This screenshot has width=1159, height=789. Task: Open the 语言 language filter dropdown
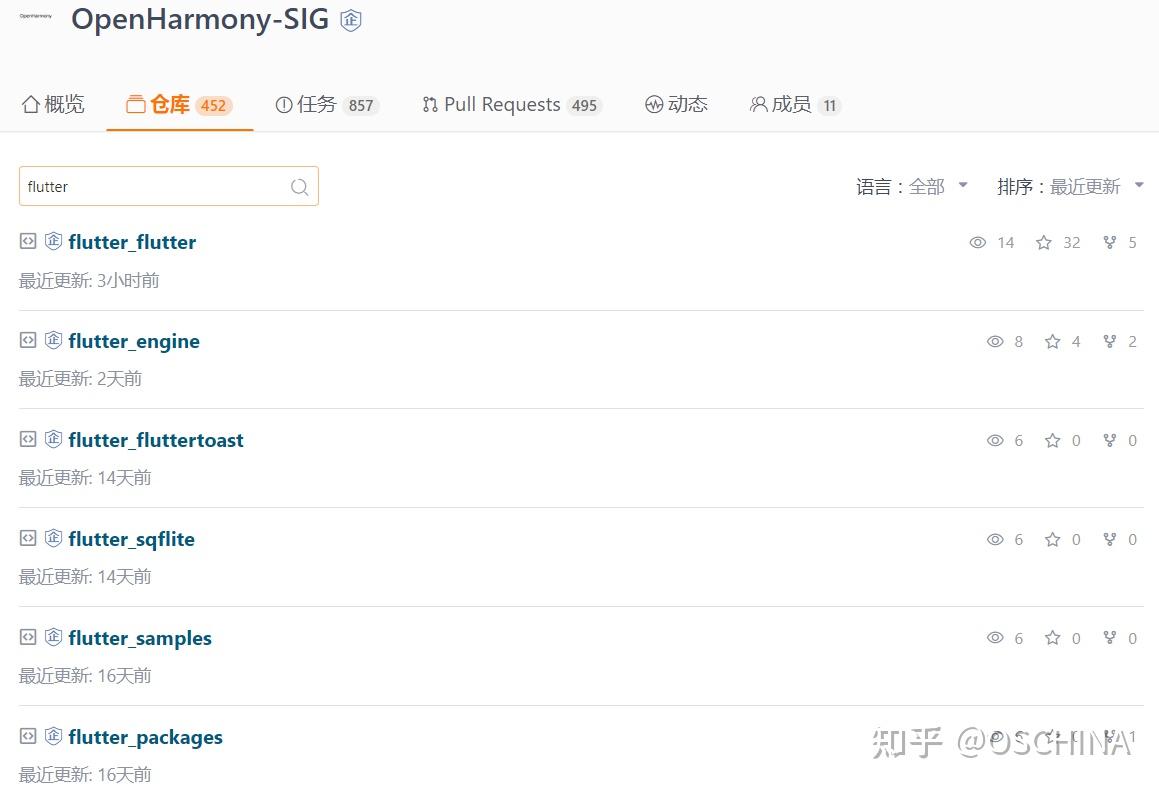(911, 186)
